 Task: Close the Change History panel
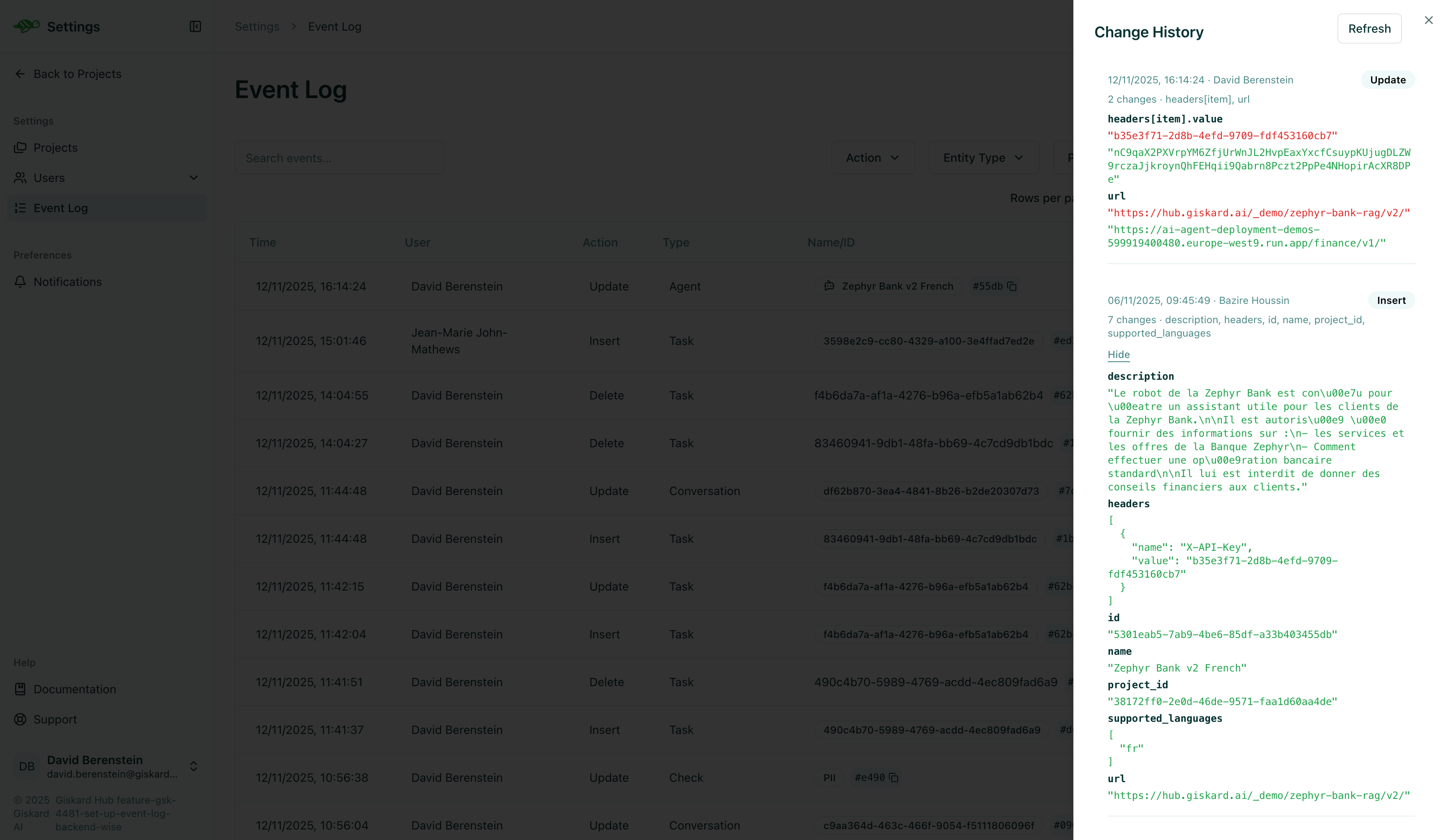pyautogui.click(x=1428, y=20)
